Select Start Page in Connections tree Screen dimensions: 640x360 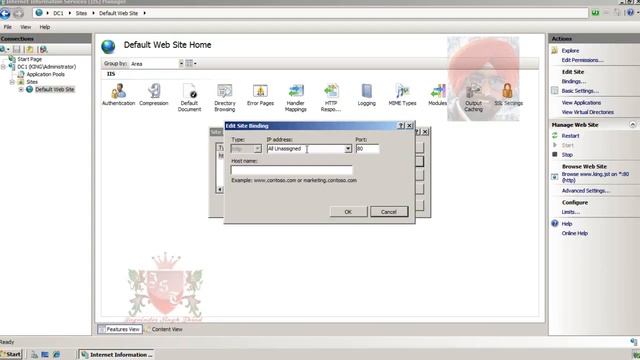[x=29, y=59]
